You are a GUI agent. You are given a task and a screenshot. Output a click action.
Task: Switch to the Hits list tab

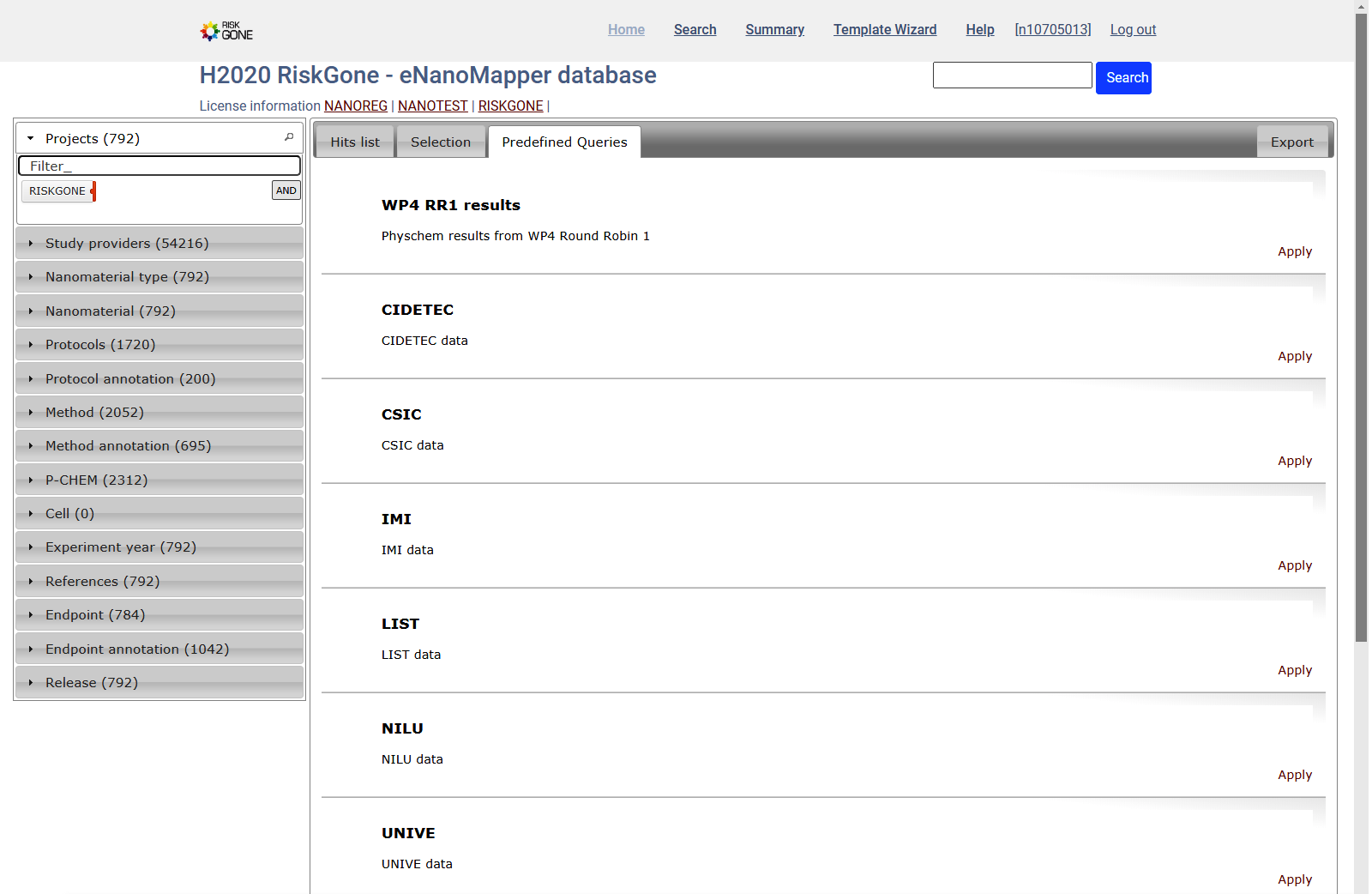tap(354, 142)
